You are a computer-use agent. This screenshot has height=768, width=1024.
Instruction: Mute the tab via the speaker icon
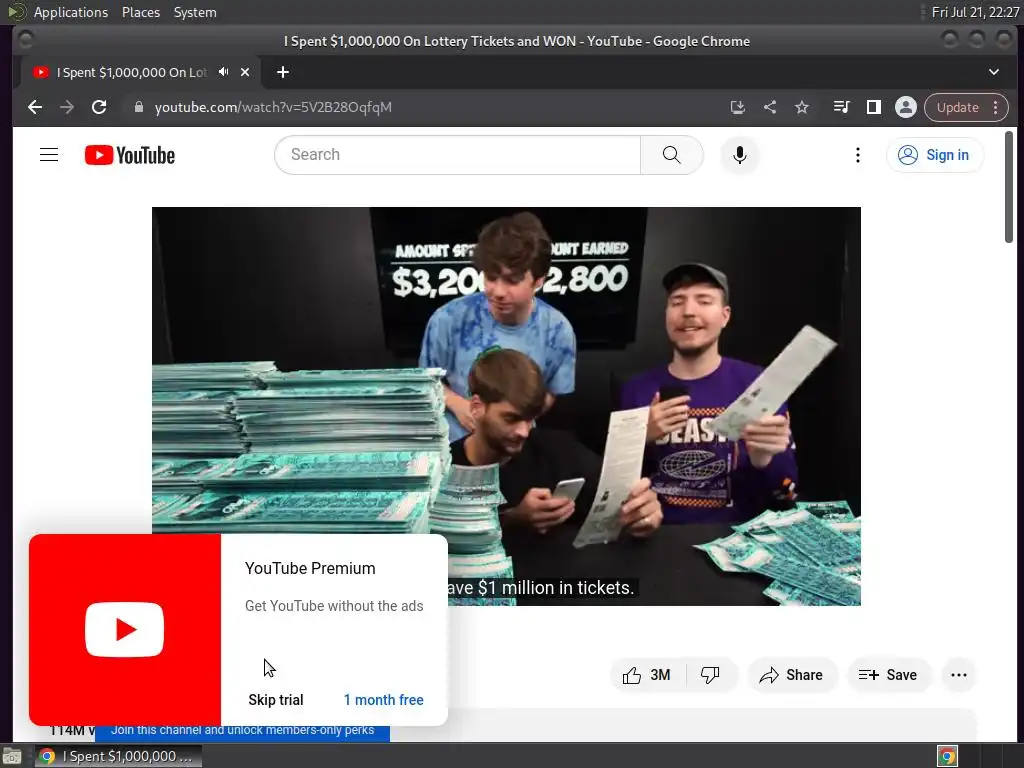[x=223, y=72]
